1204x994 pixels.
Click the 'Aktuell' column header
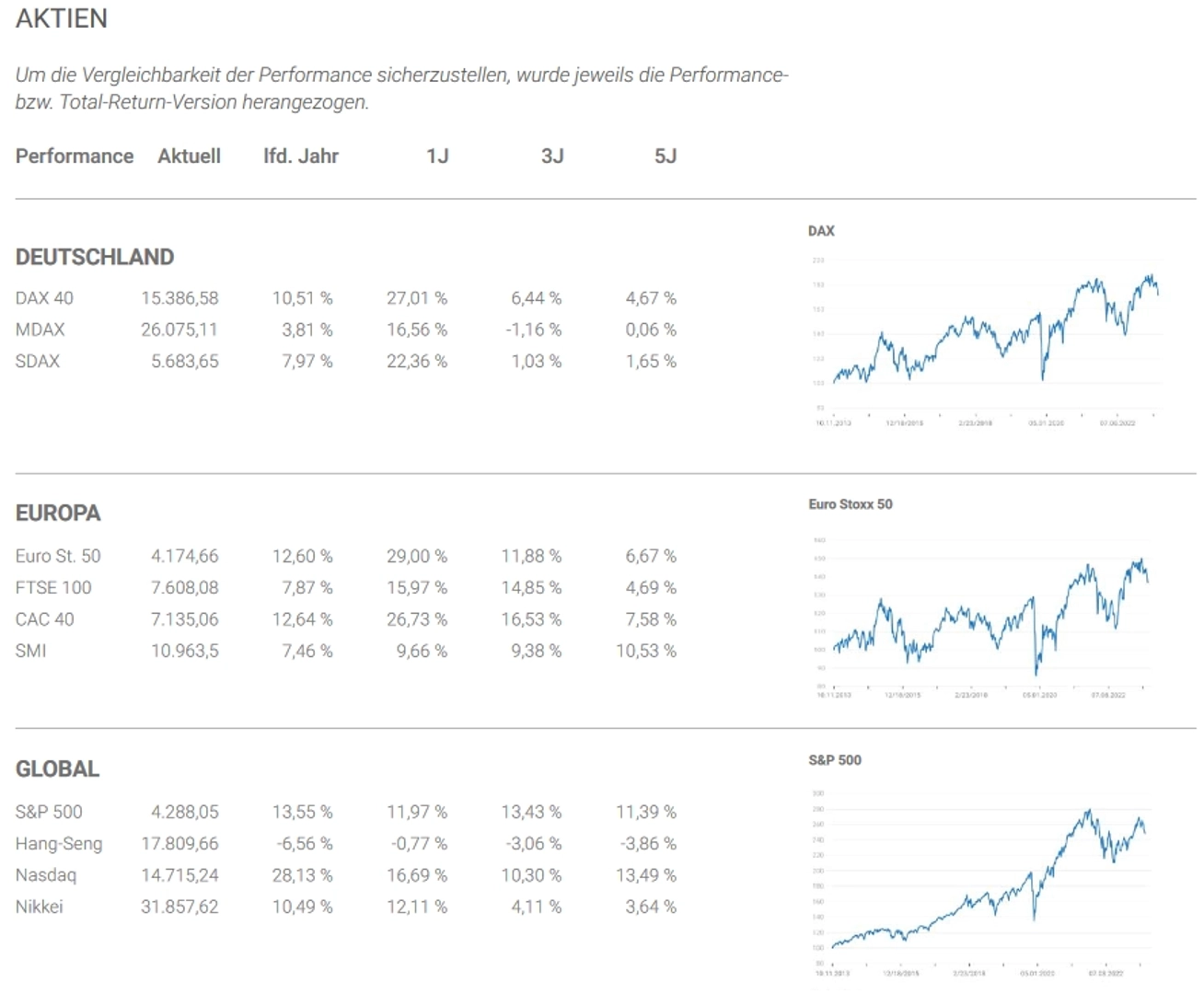pos(189,156)
